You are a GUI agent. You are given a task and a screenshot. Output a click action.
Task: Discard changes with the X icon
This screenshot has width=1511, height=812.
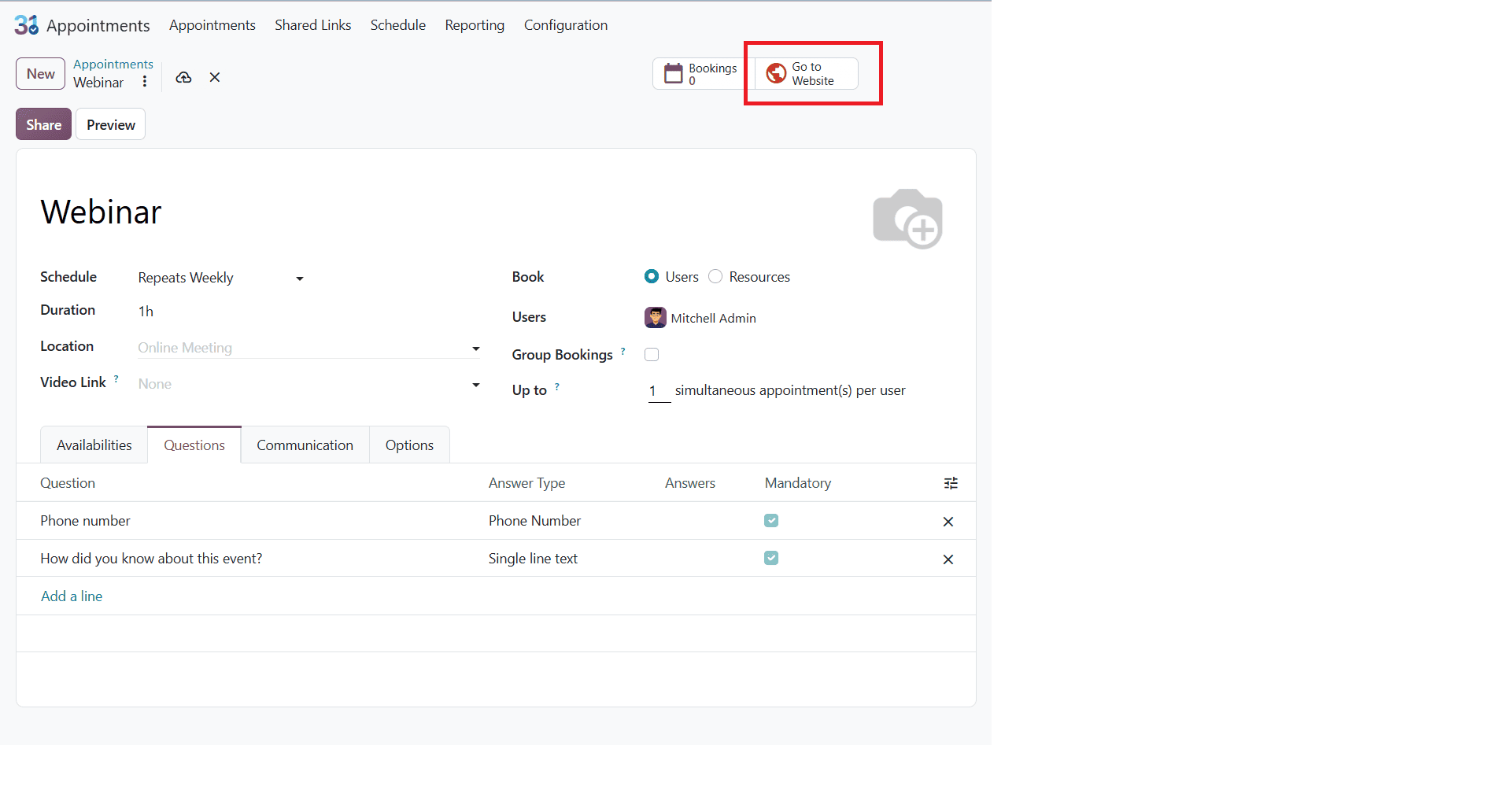(x=215, y=77)
